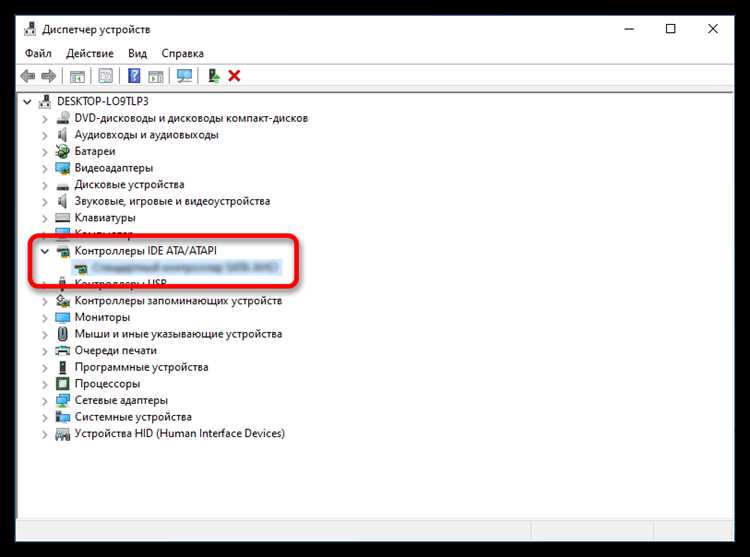Image resolution: width=750 pixels, height=557 pixels.
Task: Expand the Сетевые адаптеры node
Action: (45, 401)
